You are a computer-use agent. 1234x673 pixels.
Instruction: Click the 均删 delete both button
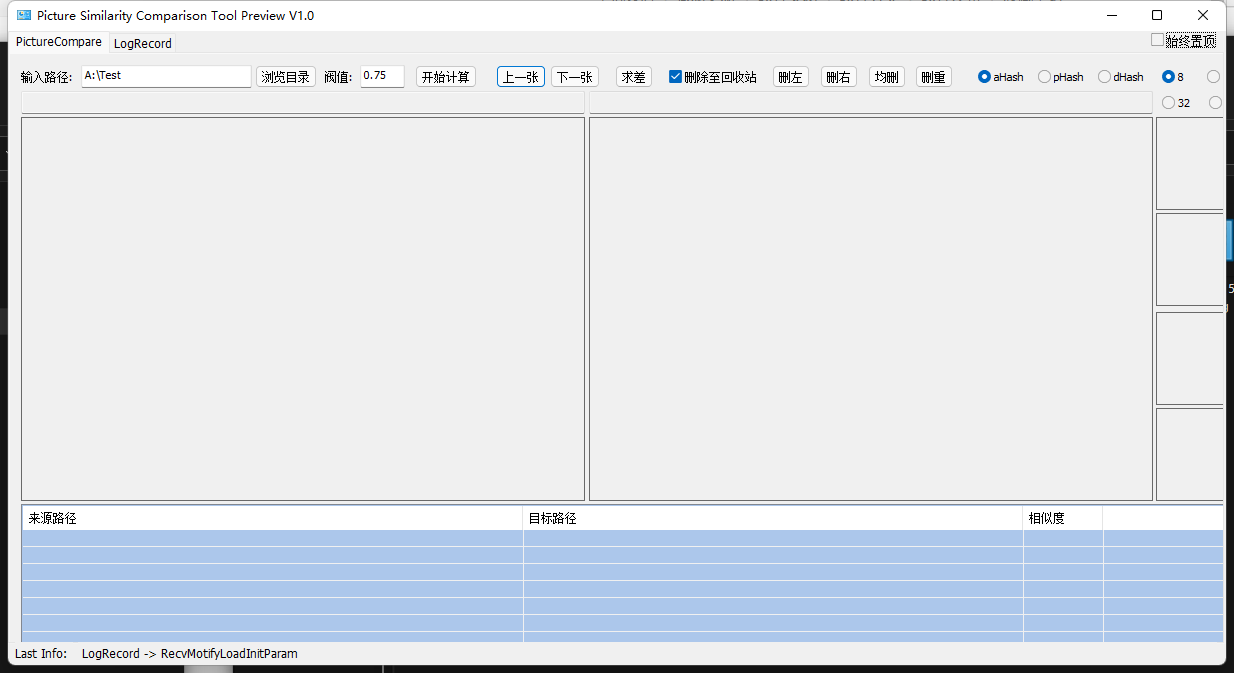pyautogui.click(x=886, y=77)
